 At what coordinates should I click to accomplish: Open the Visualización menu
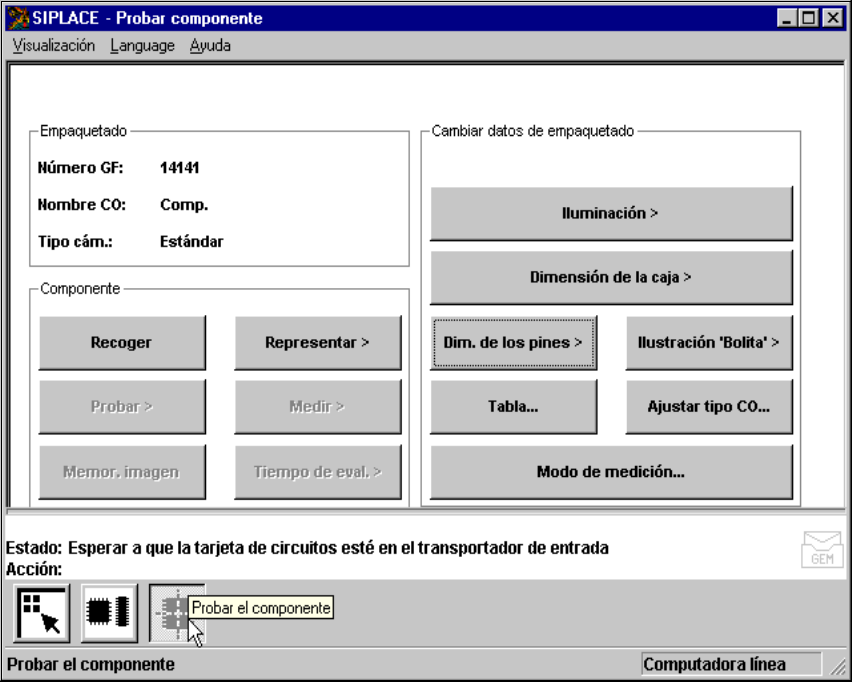[x=54, y=46]
